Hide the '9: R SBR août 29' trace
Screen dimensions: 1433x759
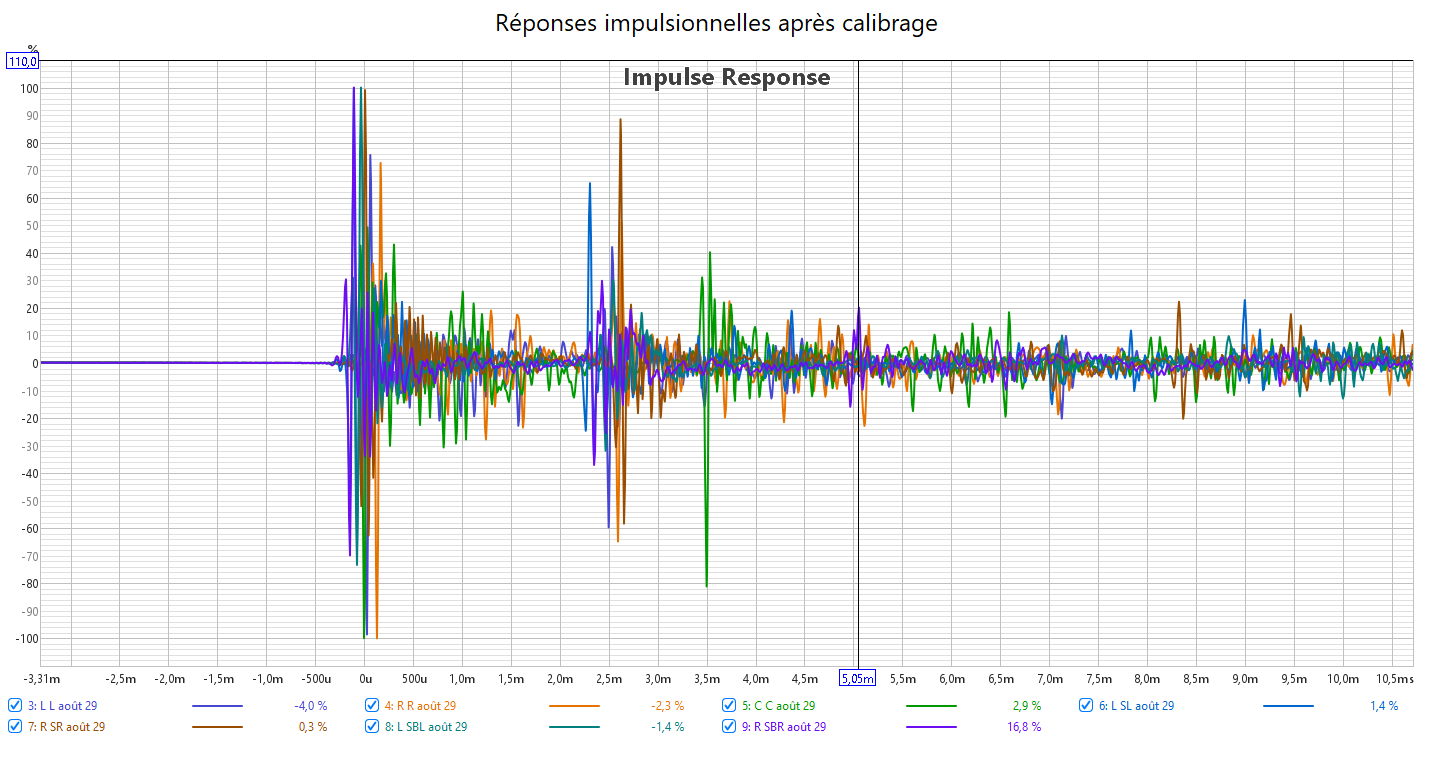point(729,727)
